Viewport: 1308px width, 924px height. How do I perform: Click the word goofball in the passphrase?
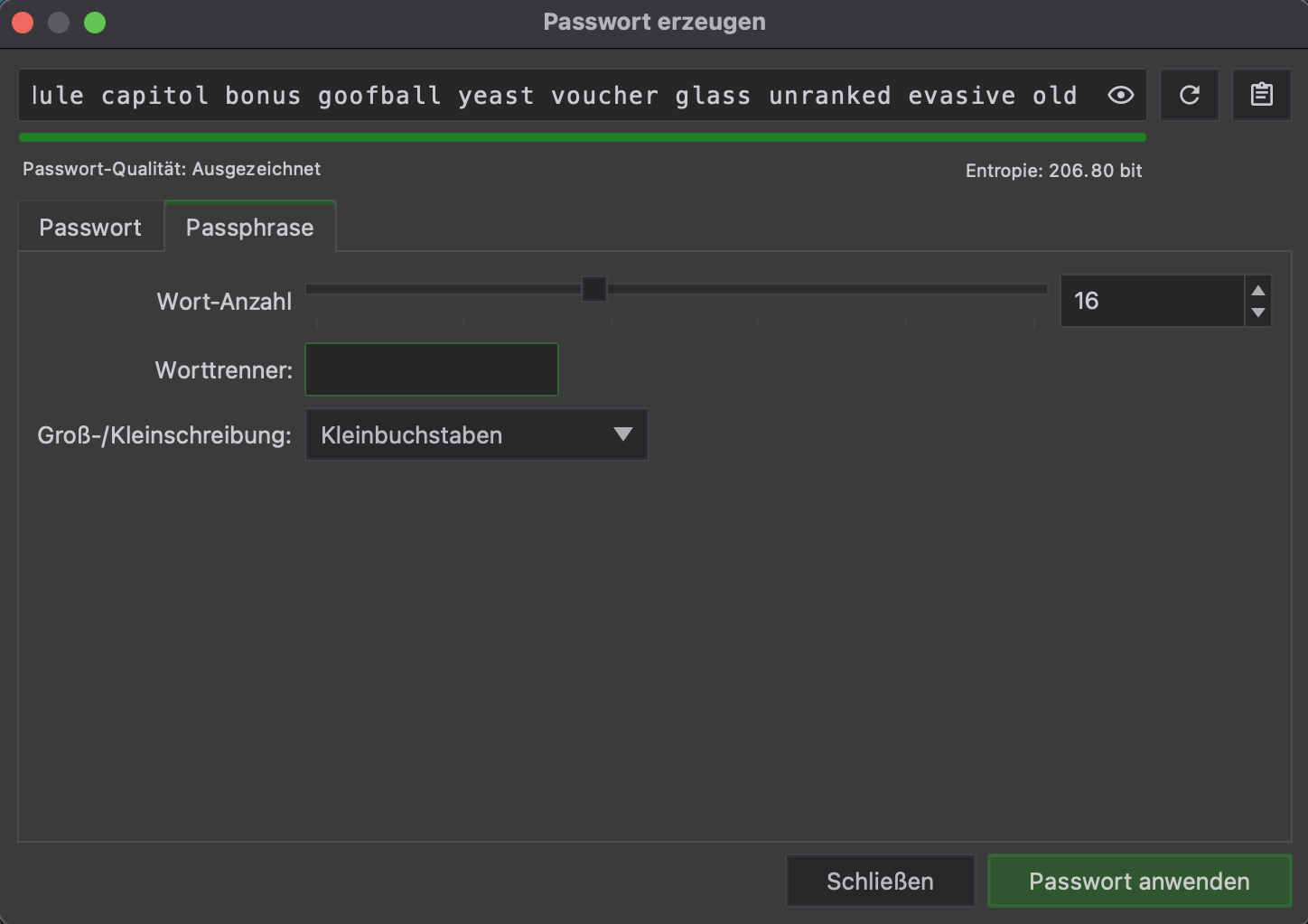click(379, 95)
